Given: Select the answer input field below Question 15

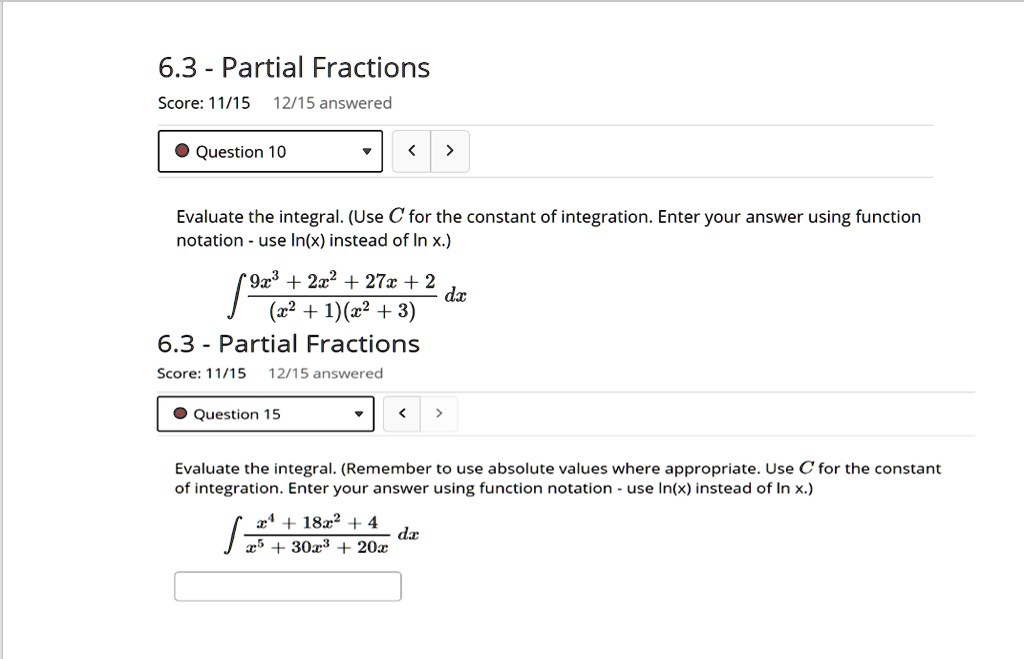Looking at the screenshot, I should coord(287,586).
